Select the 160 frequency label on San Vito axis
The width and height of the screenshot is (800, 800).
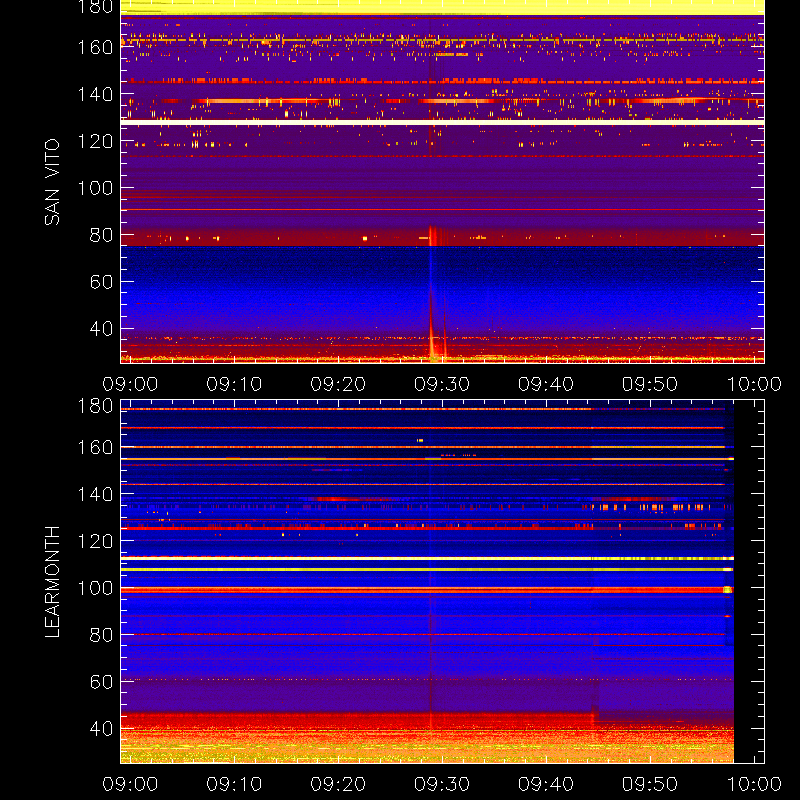click(95, 47)
